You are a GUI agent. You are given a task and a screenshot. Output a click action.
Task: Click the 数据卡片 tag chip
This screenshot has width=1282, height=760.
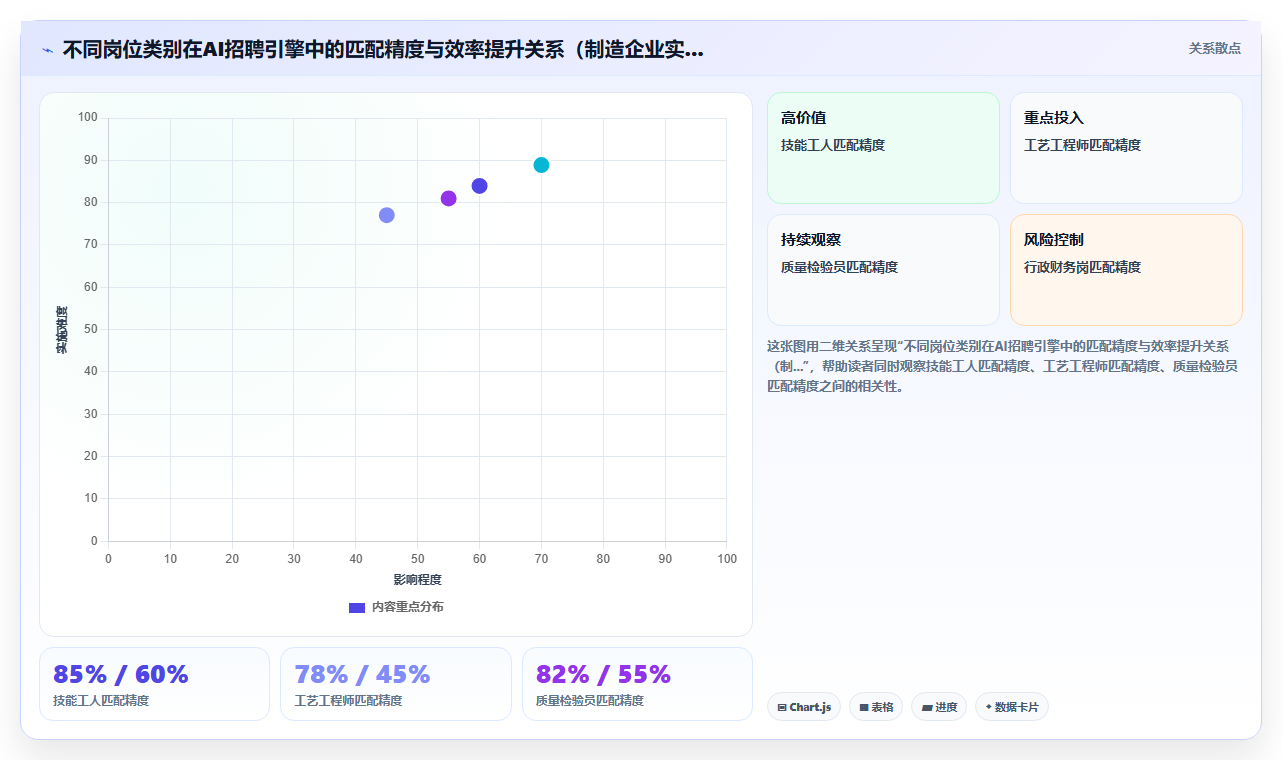pyautogui.click(x=1012, y=707)
